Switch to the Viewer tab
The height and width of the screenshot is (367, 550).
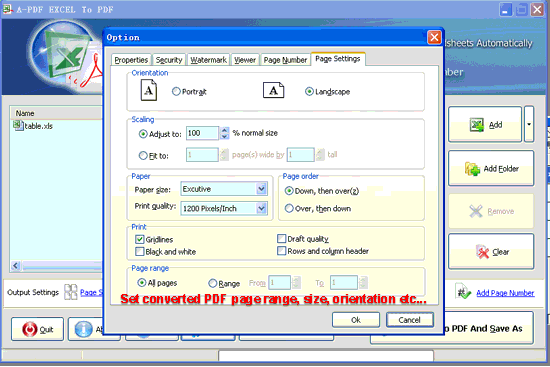tap(245, 60)
